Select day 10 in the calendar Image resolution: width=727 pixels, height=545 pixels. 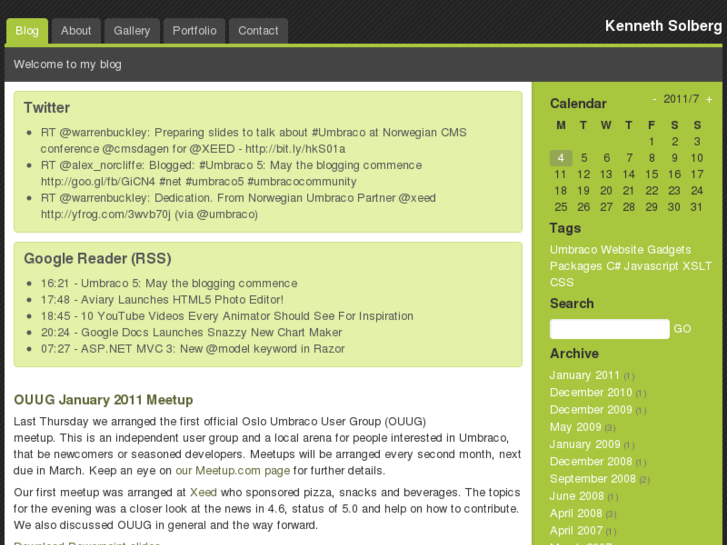(x=696, y=158)
